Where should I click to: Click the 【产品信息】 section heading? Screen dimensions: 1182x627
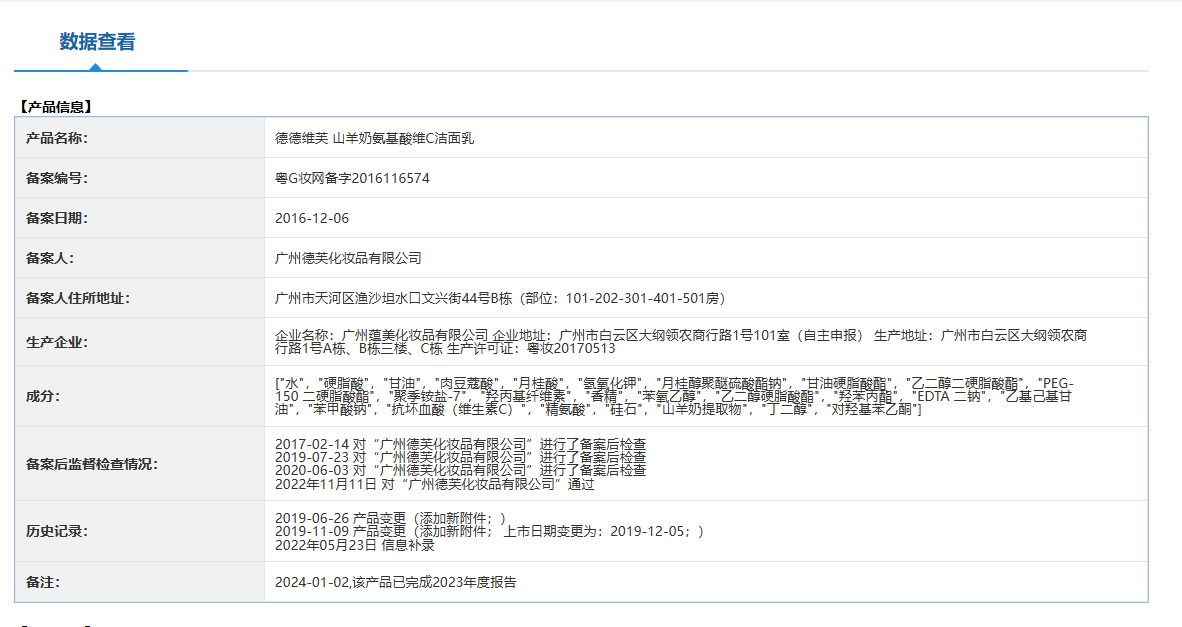tap(56, 107)
